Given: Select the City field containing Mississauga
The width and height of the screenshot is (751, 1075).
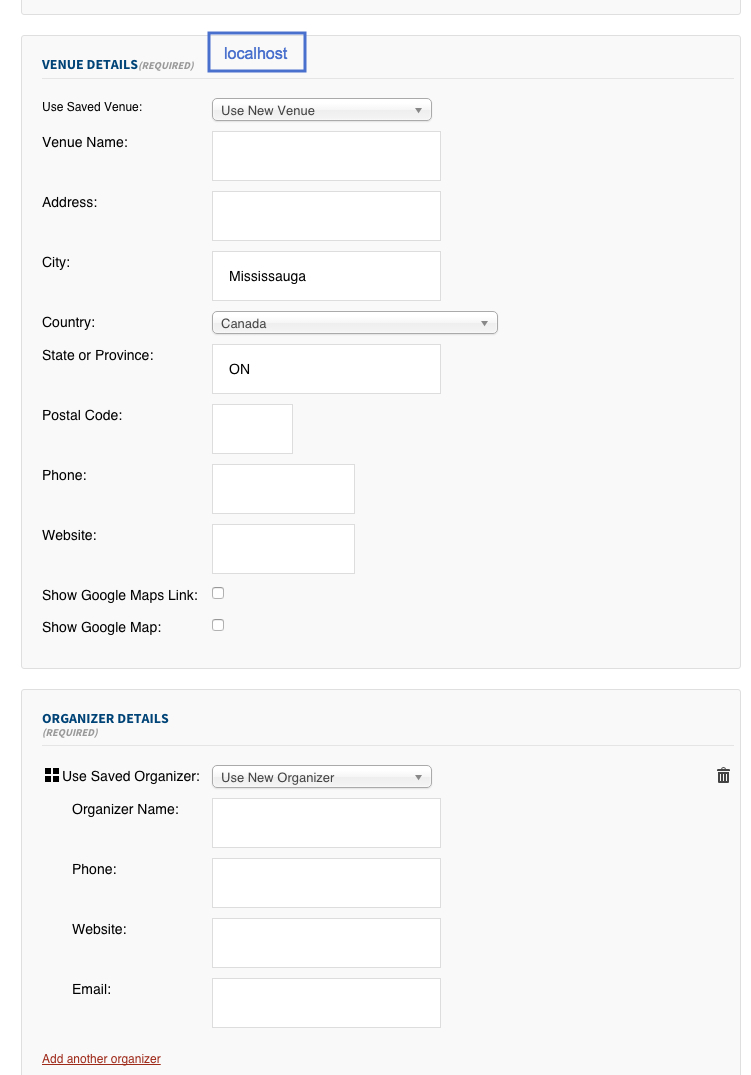Looking at the screenshot, I should click(x=326, y=276).
